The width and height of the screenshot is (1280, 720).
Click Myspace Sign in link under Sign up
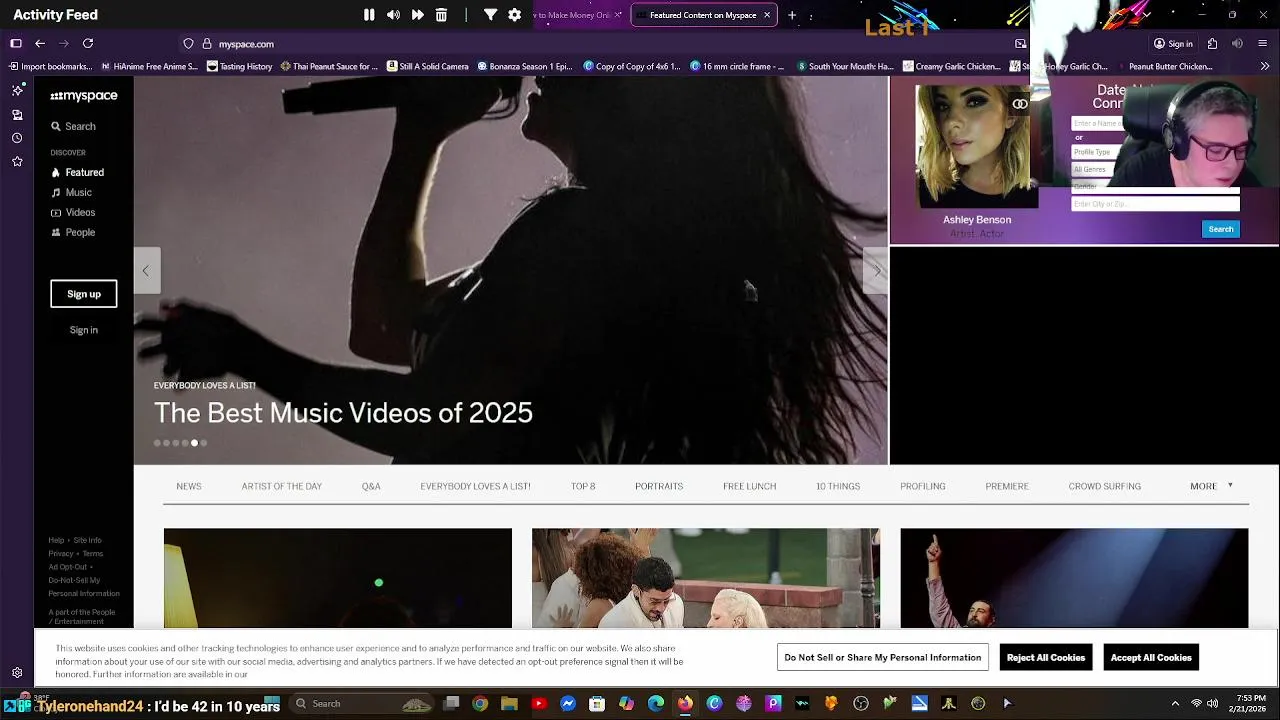coord(84,330)
